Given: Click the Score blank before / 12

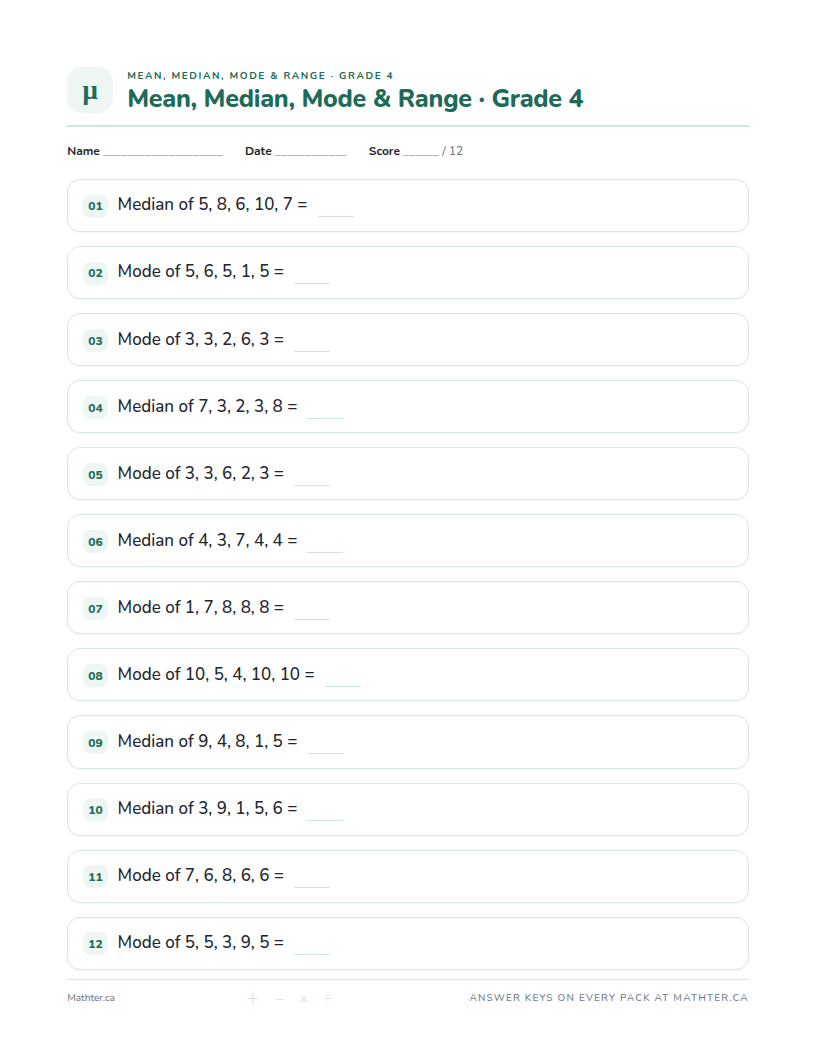Looking at the screenshot, I should pos(421,154).
